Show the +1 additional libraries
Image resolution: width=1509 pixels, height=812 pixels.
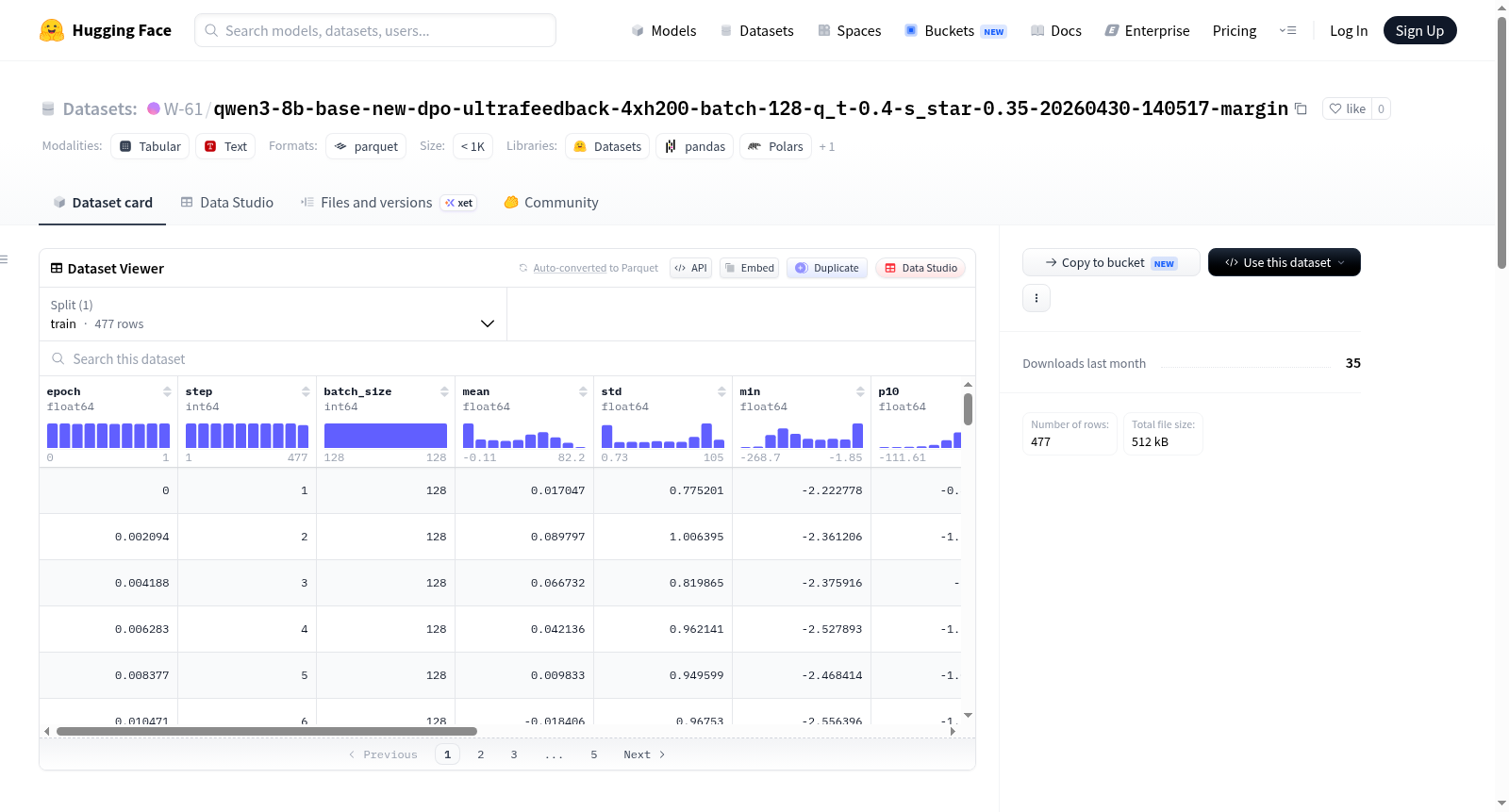pos(827,146)
